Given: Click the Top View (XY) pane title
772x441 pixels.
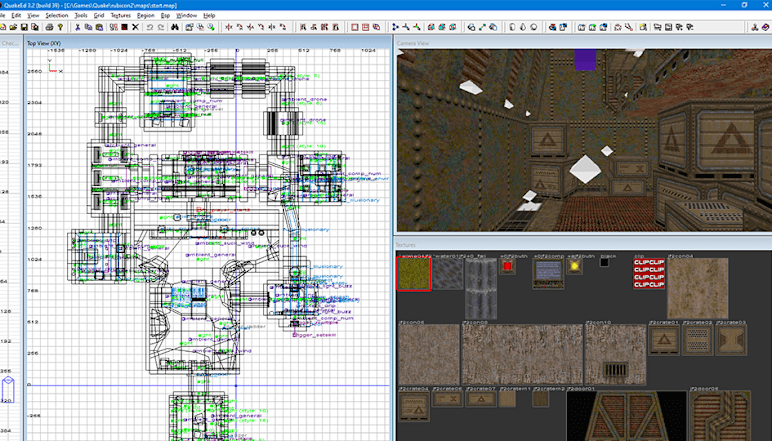Looking at the screenshot, I should click(x=44, y=43).
